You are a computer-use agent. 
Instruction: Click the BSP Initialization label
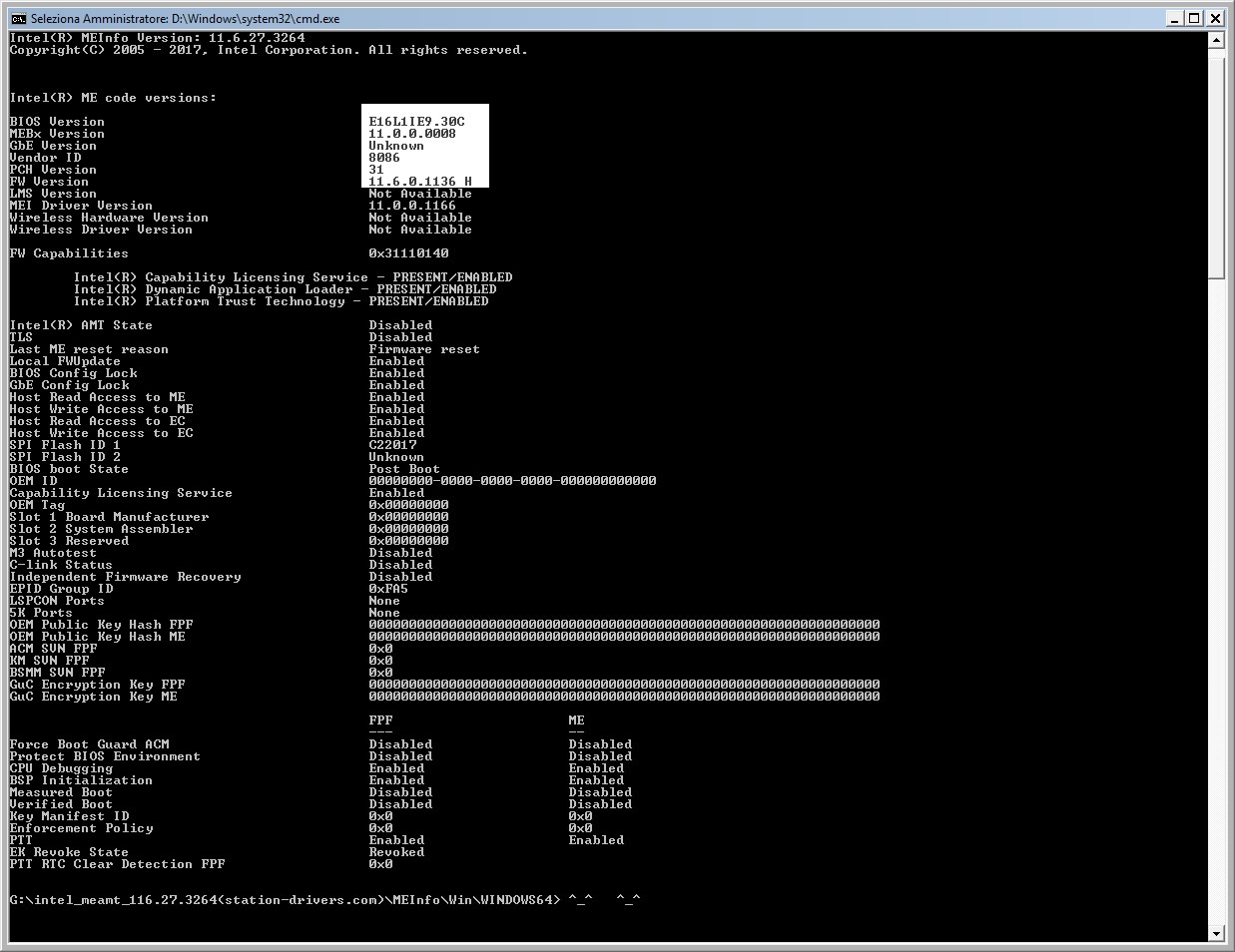(81, 780)
